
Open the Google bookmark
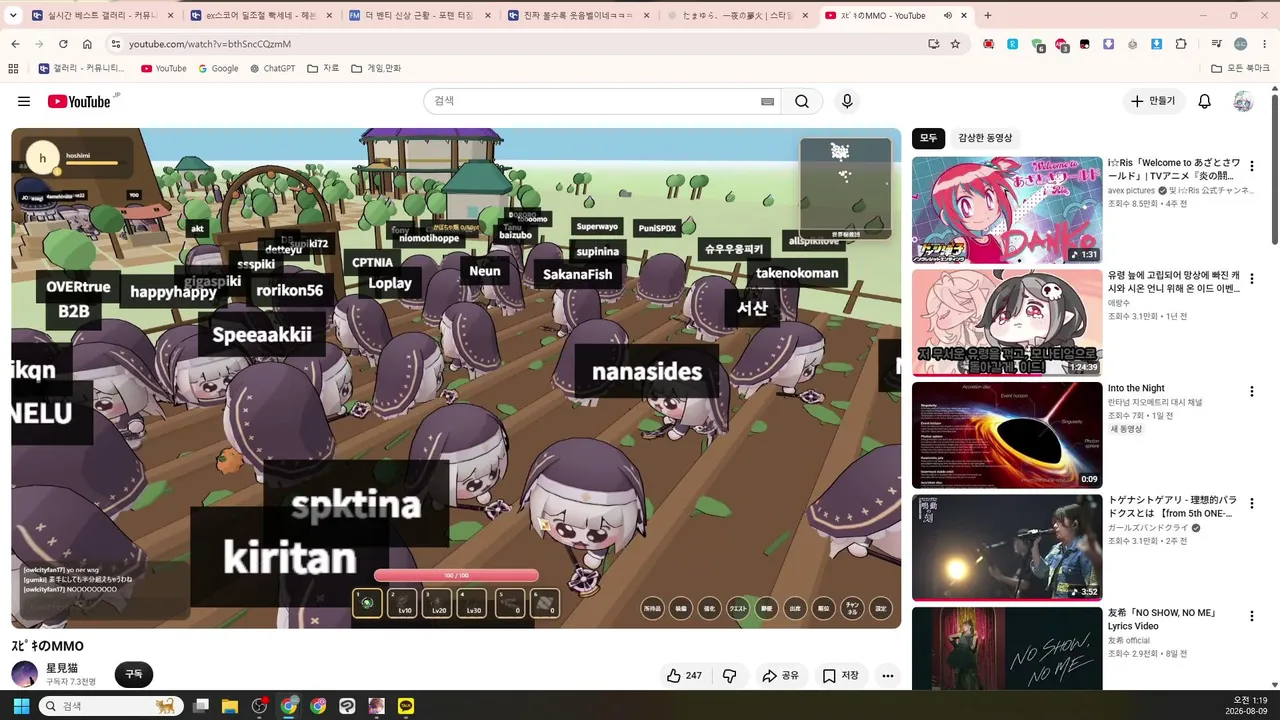tap(218, 68)
